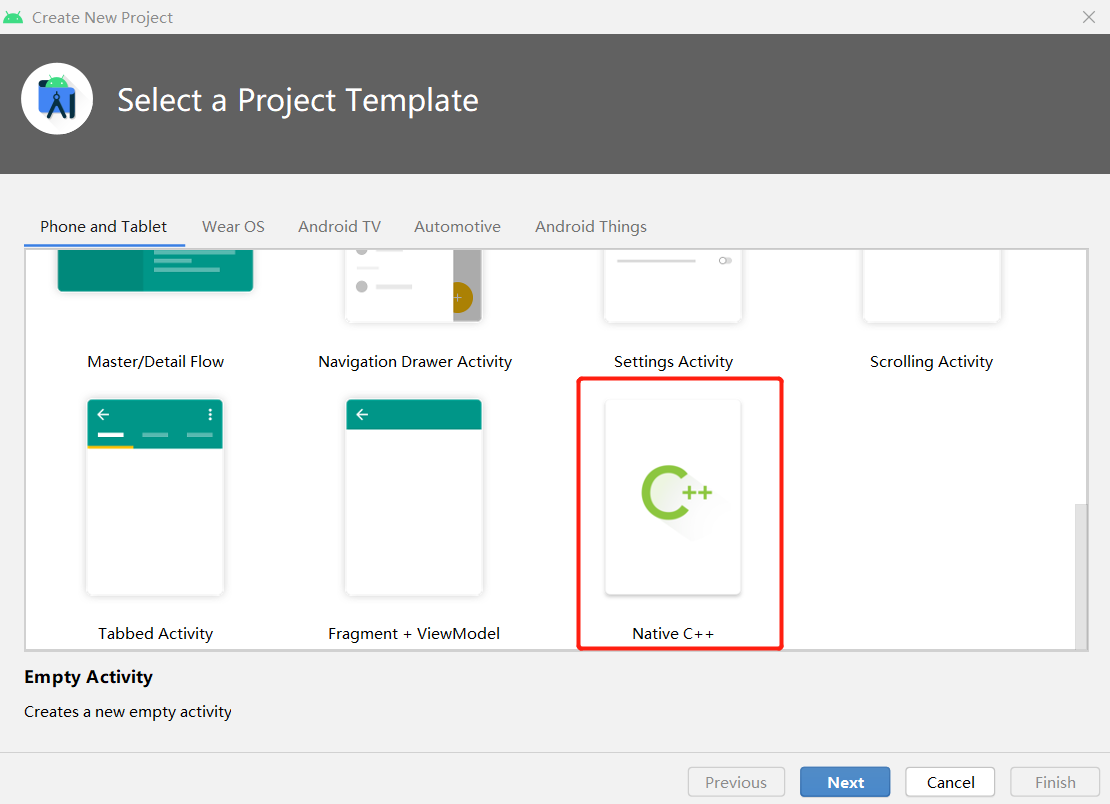
Task: Click the green C++ logo icon
Action: [677, 493]
